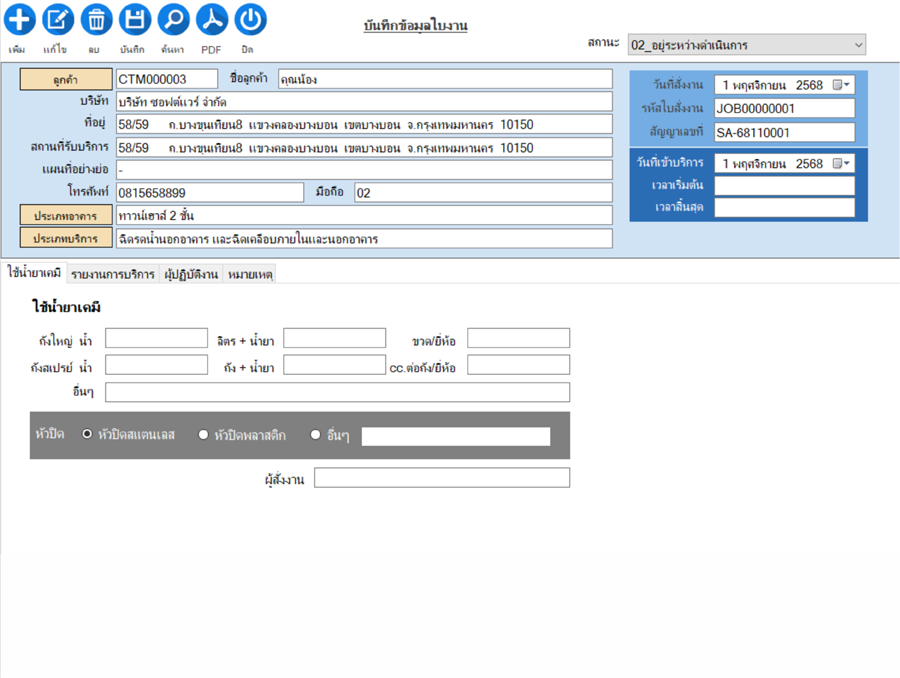Open the สถานะ status dropdown
900x678 pixels.
858,45
